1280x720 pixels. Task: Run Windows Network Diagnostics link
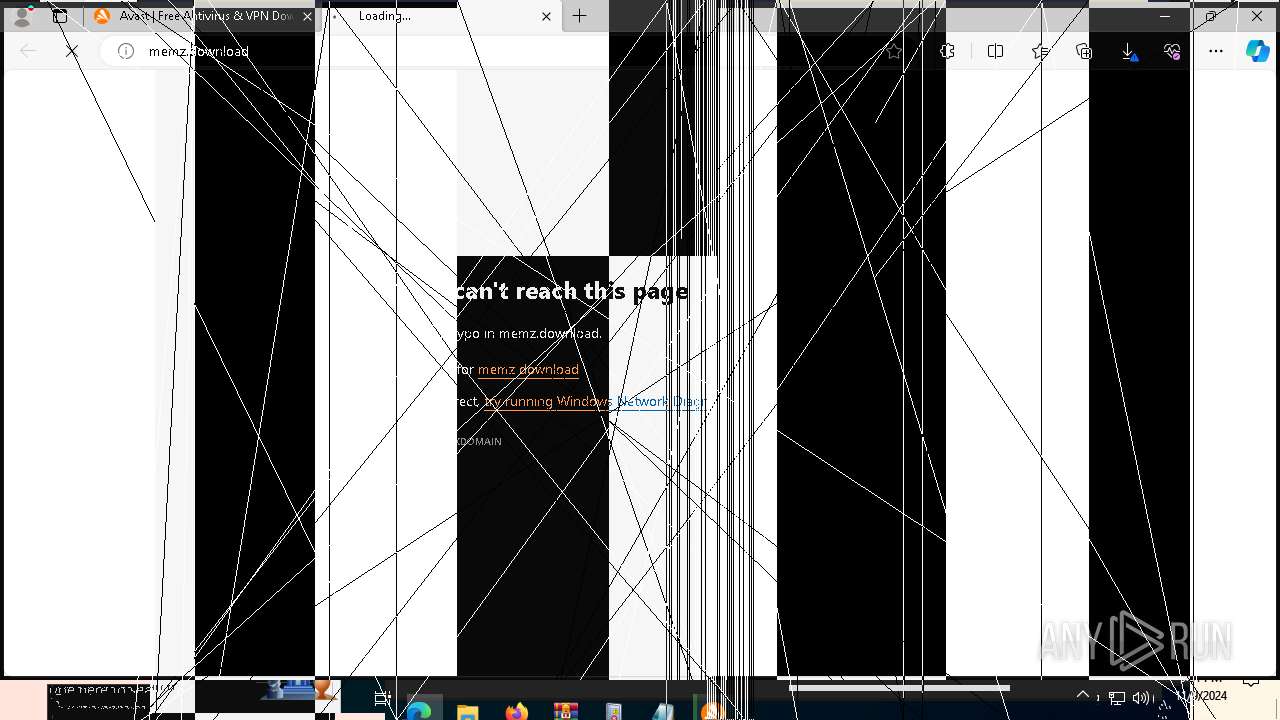click(x=595, y=401)
